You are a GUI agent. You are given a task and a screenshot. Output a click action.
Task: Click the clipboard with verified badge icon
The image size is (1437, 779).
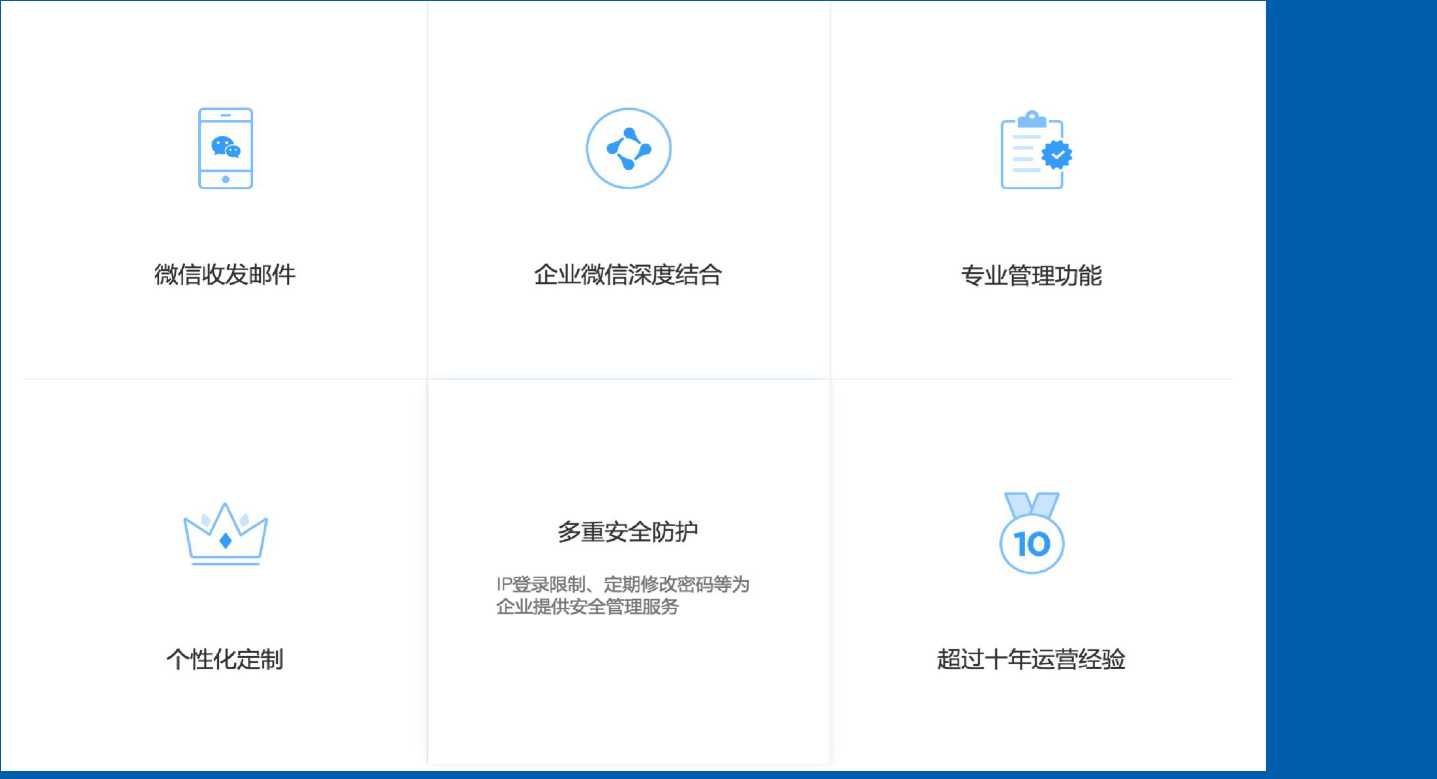tap(1035, 150)
